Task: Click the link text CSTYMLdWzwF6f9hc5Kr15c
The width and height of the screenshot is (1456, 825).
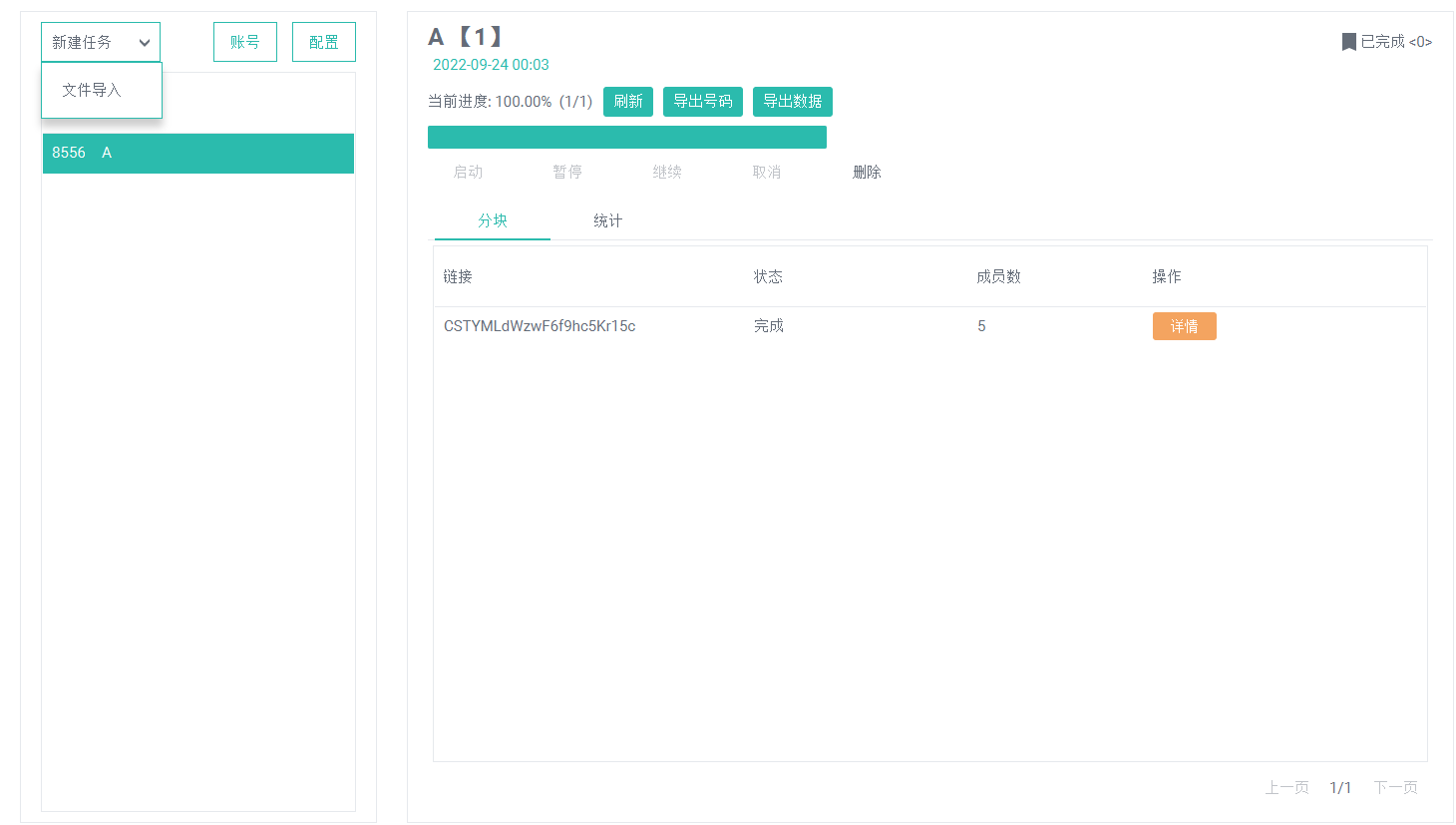Action: (540, 326)
